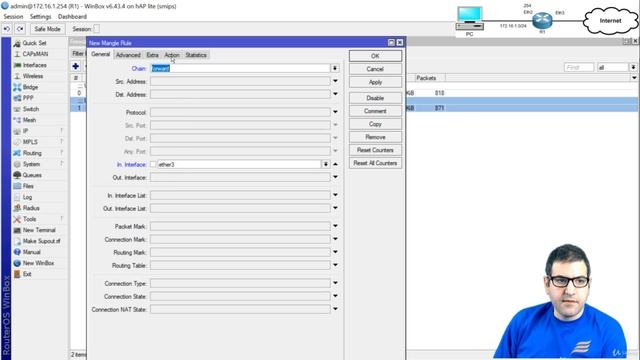The height and width of the screenshot is (360, 640).
Task: Expand the Protocol field
Action: tap(335, 112)
